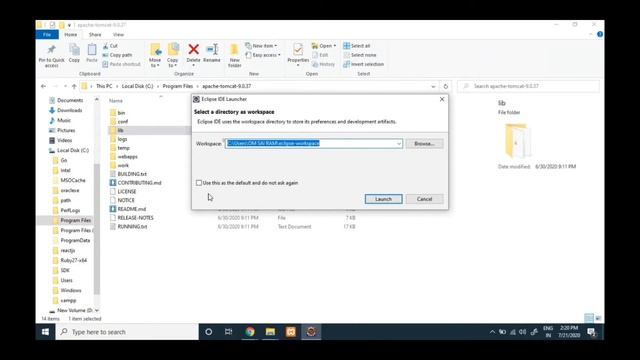The height and width of the screenshot is (360, 640).
Task: Select Copy path in ribbon
Action: (x=118, y=55)
